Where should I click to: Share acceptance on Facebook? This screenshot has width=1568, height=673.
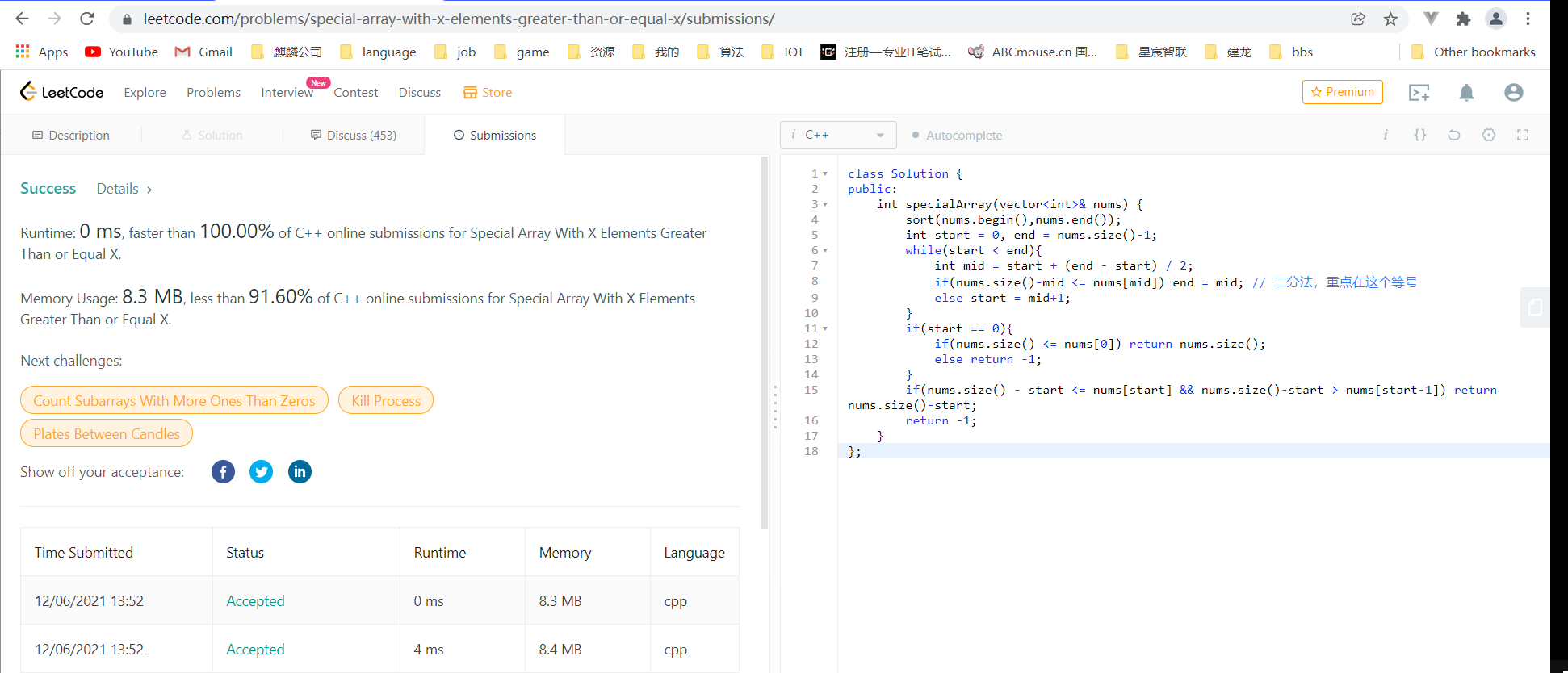click(x=223, y=471)
